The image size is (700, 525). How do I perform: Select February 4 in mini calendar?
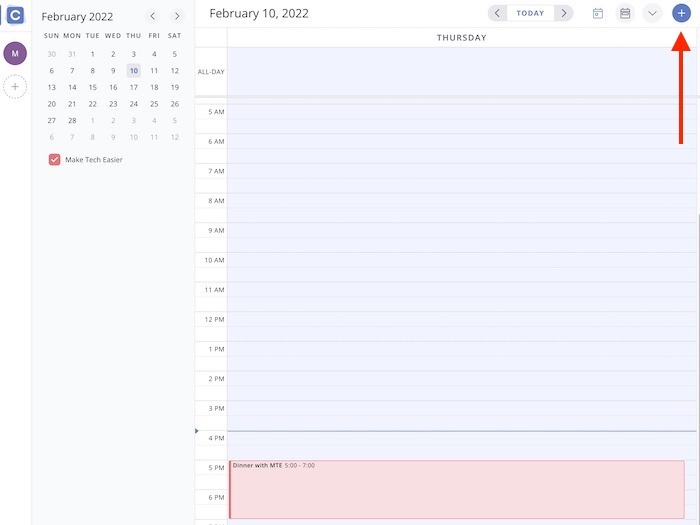154,54
